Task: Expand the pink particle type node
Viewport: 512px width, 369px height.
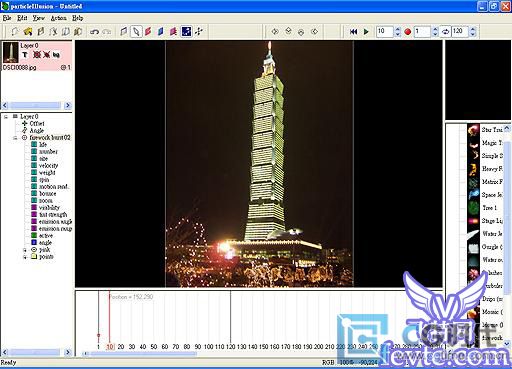Action: click(x=25, y=250)
